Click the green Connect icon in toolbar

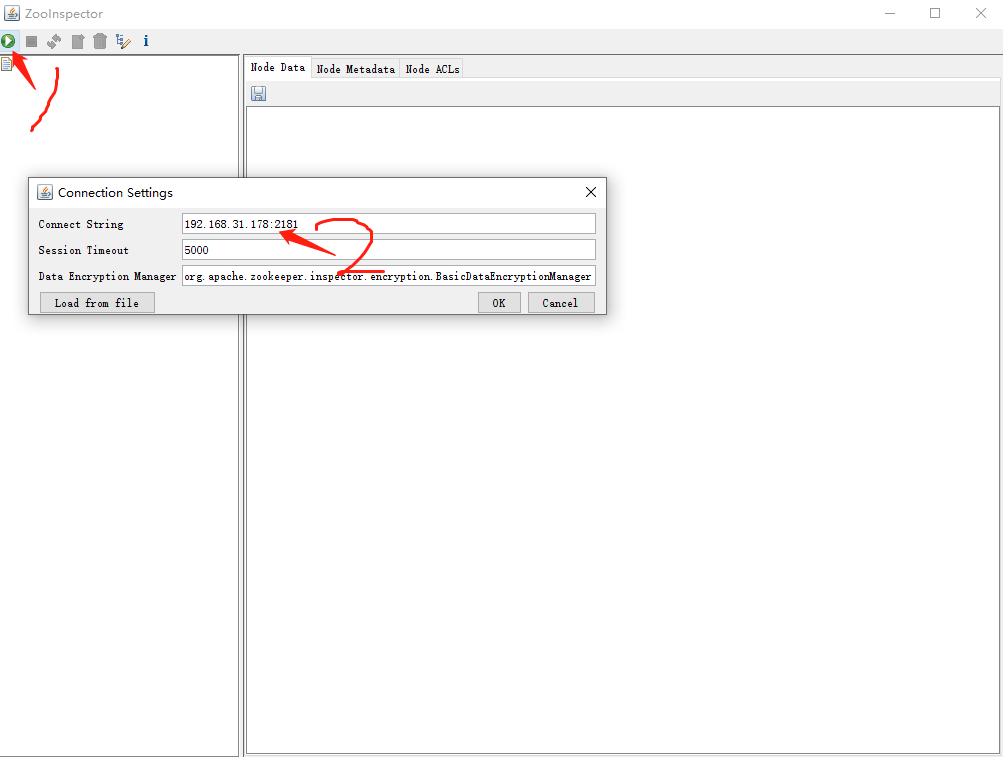pyautogui.click(x=8, y=41)
